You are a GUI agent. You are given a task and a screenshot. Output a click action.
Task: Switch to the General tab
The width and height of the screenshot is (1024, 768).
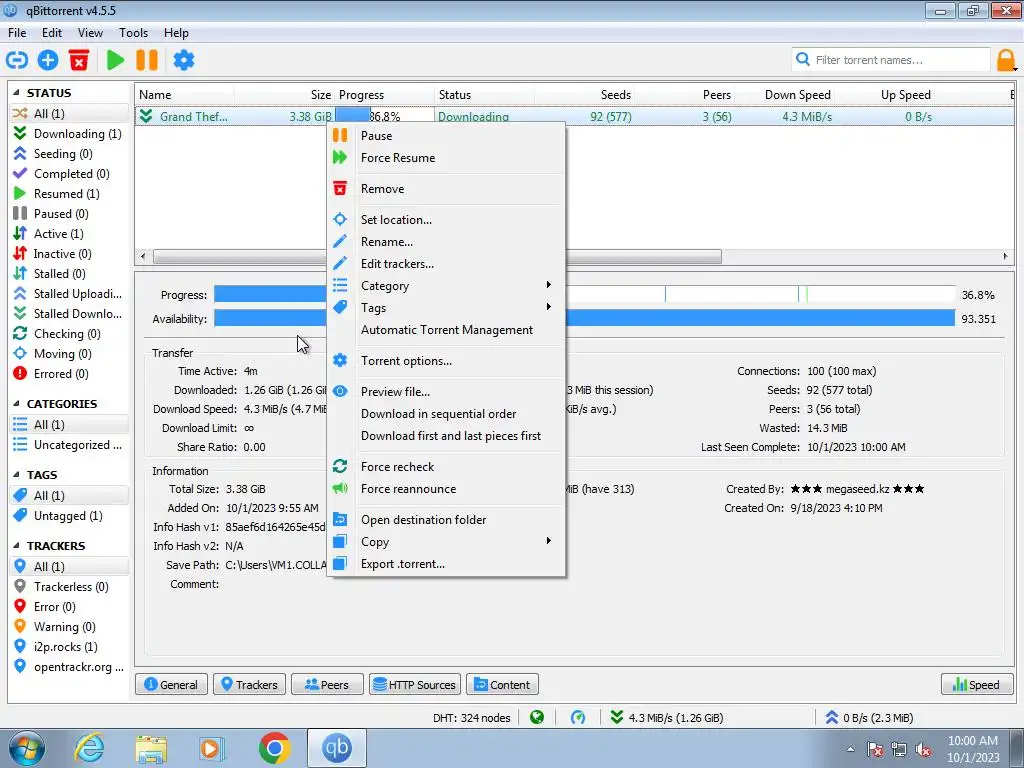[171, 684]
